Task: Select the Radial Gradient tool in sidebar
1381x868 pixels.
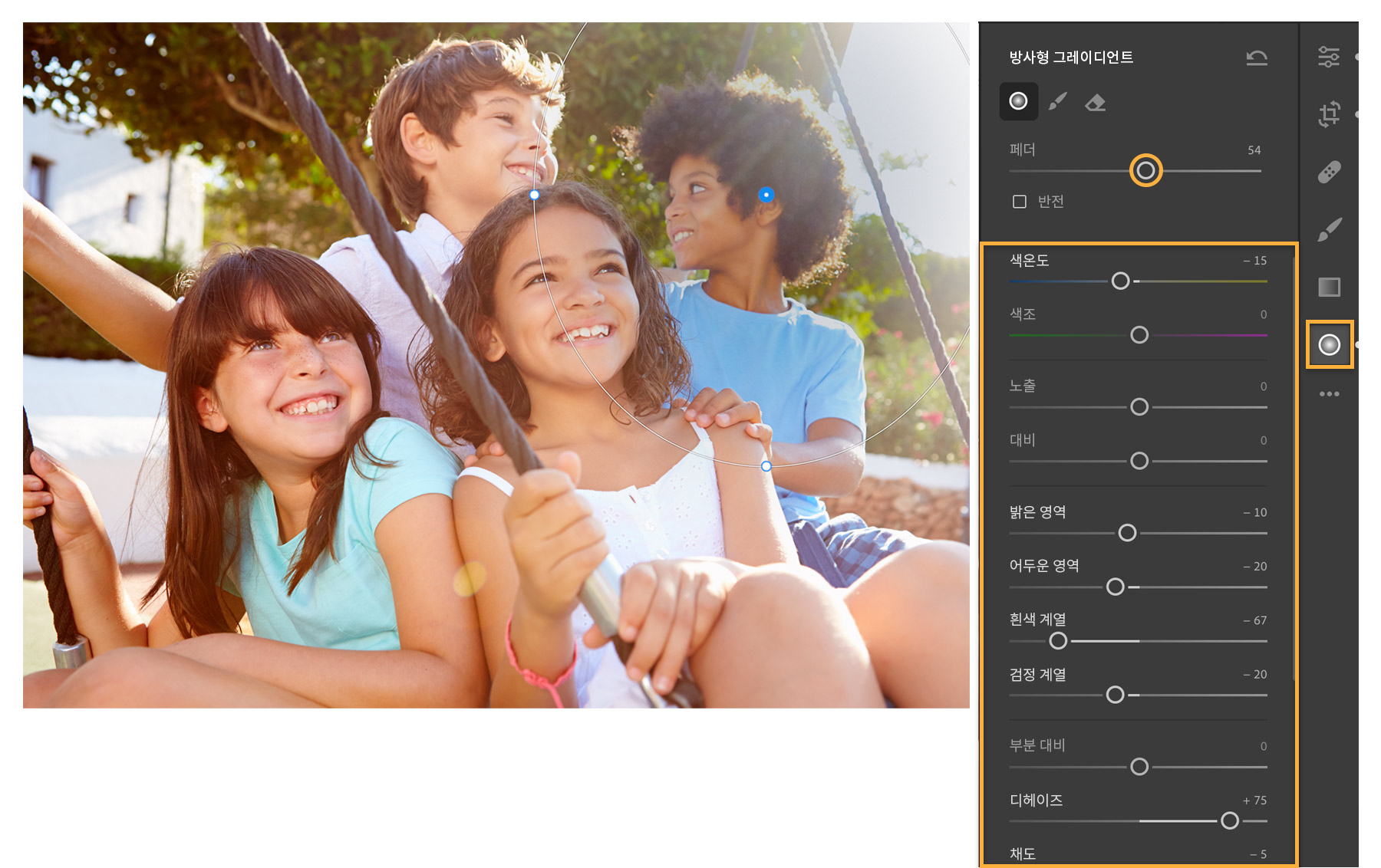Action: 1329,345
